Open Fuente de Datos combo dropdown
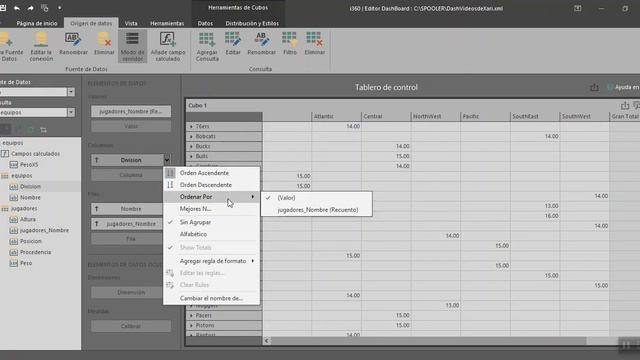 (71, 92)
